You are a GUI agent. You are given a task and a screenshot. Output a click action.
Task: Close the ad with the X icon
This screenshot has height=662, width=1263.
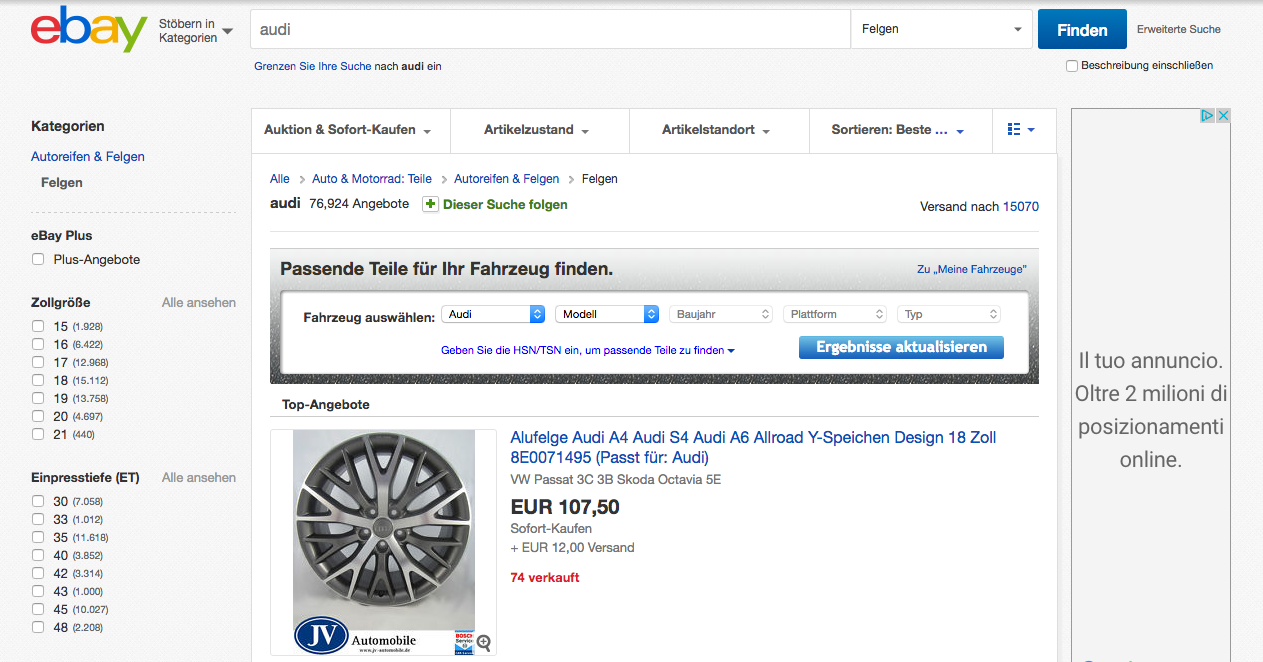[1223, 116]
